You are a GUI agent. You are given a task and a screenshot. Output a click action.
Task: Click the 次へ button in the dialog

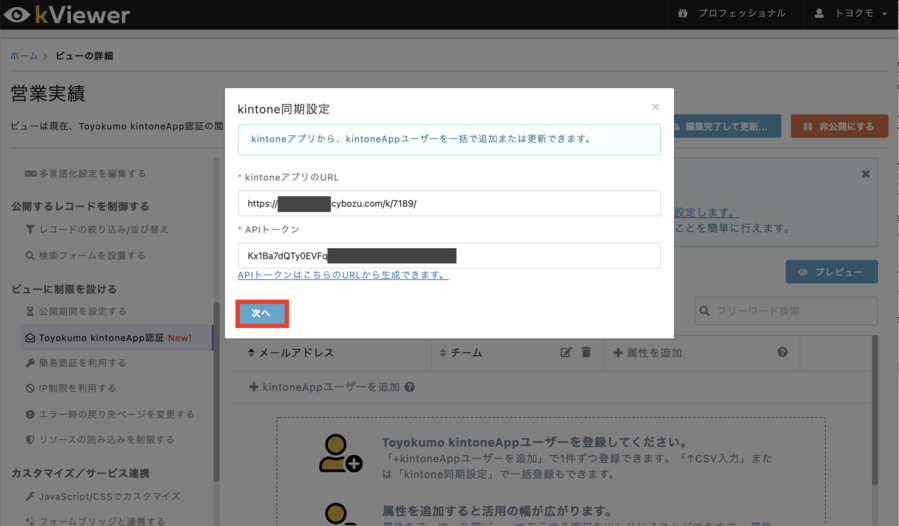(x=261, y=313)
